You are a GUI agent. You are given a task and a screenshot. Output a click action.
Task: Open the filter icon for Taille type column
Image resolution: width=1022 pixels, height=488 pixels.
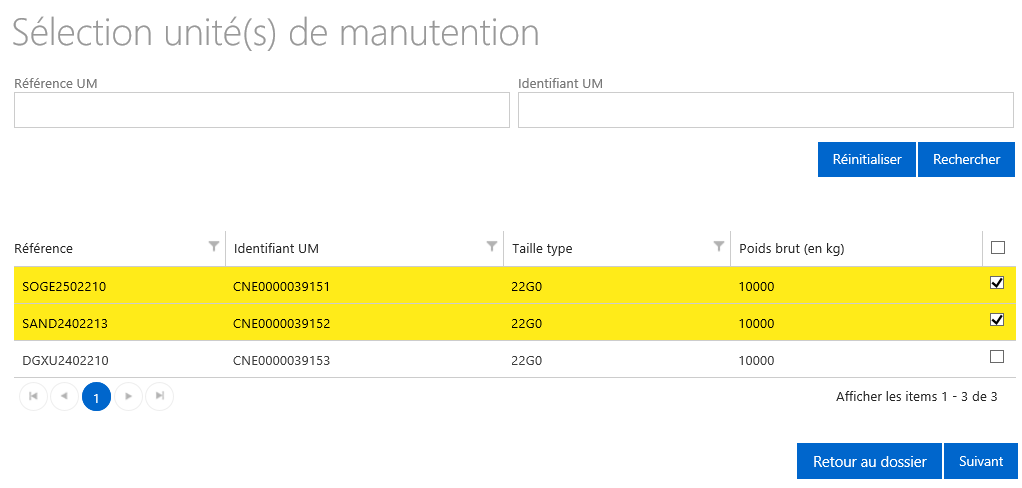[718, 246]
